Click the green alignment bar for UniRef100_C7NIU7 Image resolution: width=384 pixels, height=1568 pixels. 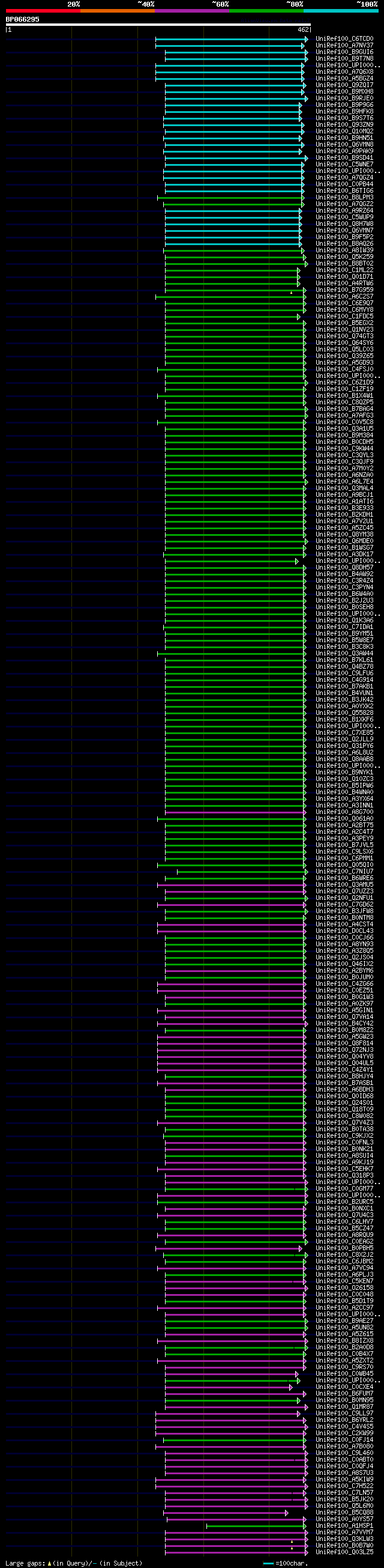click(x=242, y=872)
